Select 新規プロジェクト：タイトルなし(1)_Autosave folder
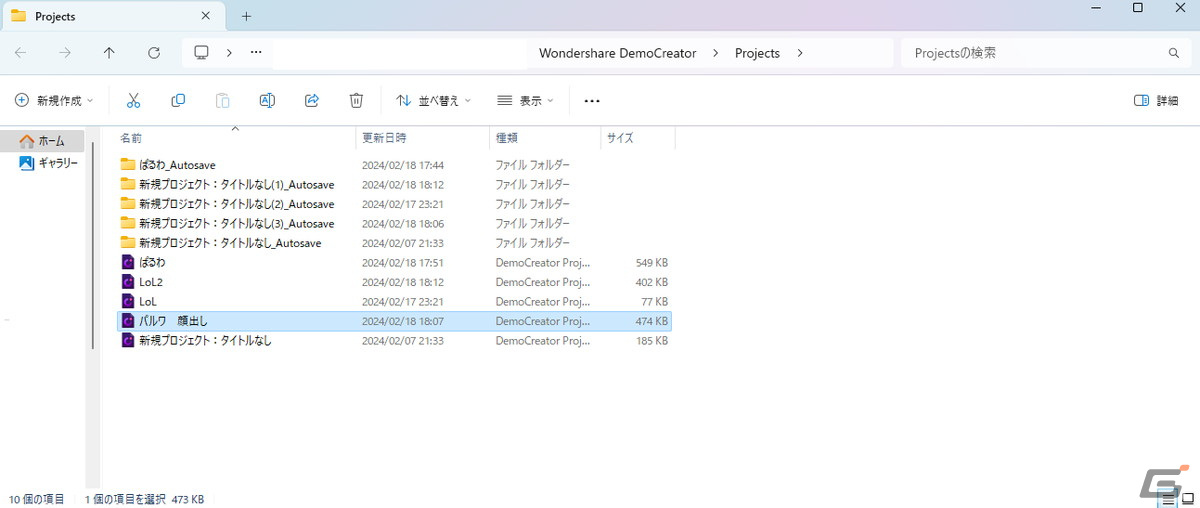The width and height of the screenshot is (1200, 508). pos(394,184)
